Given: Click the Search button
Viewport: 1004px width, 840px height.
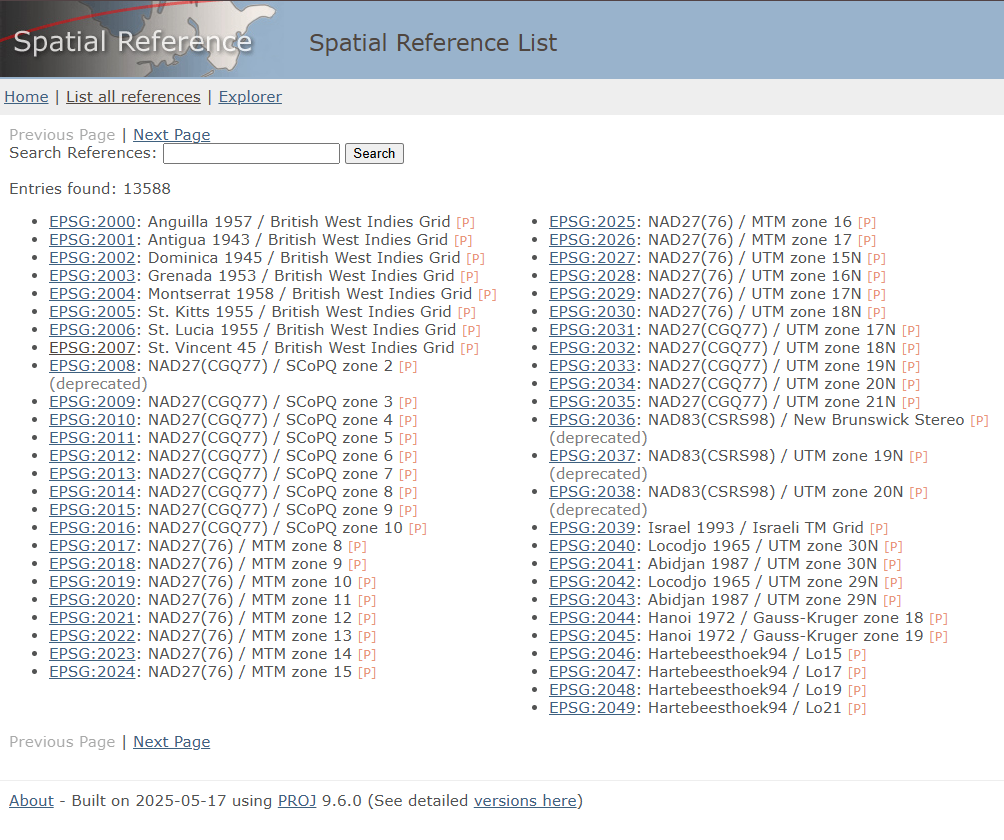Looking at the screenshot, I should (374, 154).
